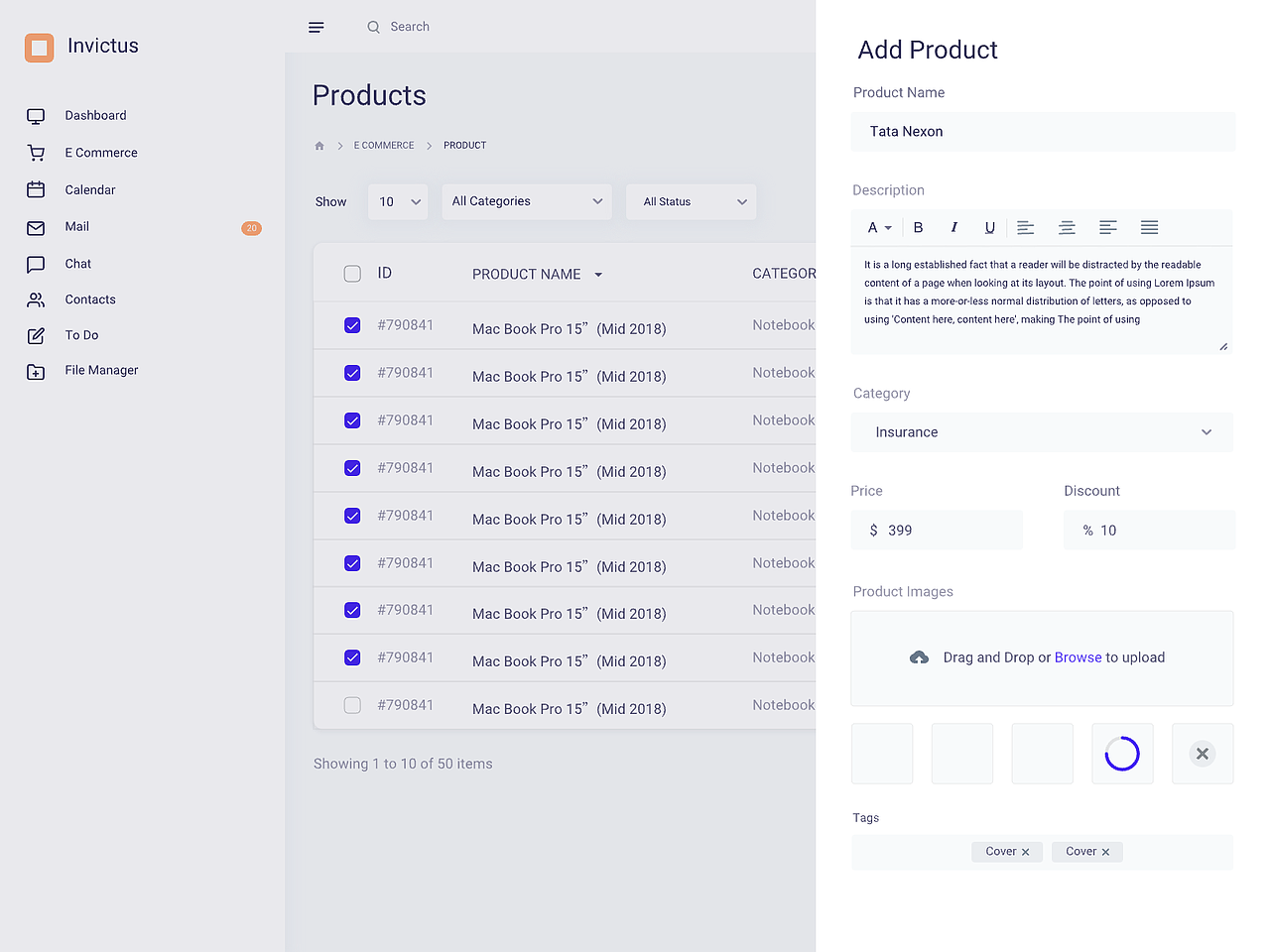Apply Underline formatting in description editor
This screenshot has height=952, width=1270.
[989, 228]
